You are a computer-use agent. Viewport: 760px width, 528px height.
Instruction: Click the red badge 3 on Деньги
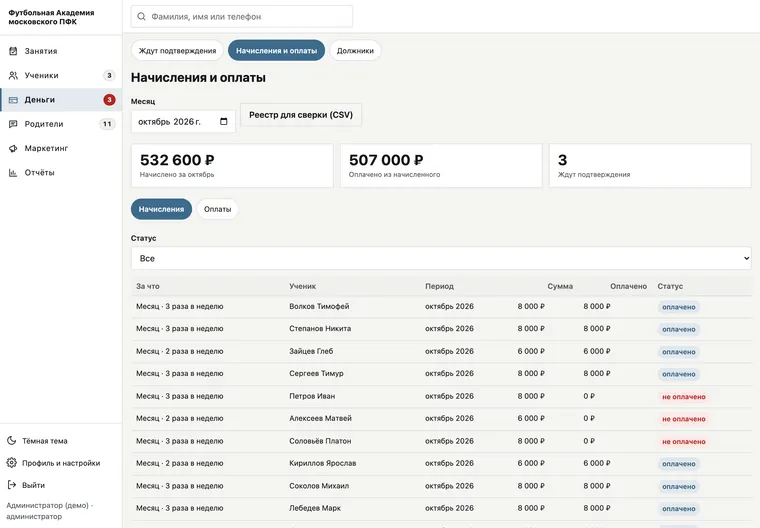109,100
